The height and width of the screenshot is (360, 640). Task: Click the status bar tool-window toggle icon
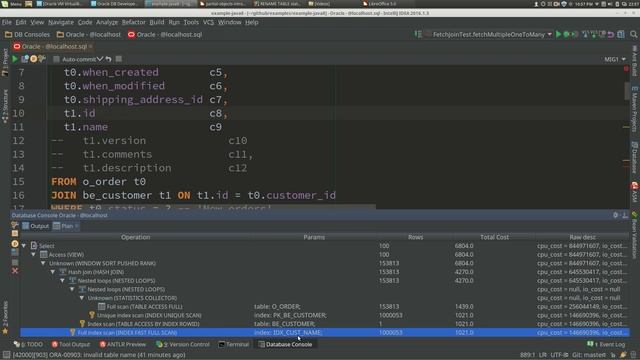click(6, 355)
